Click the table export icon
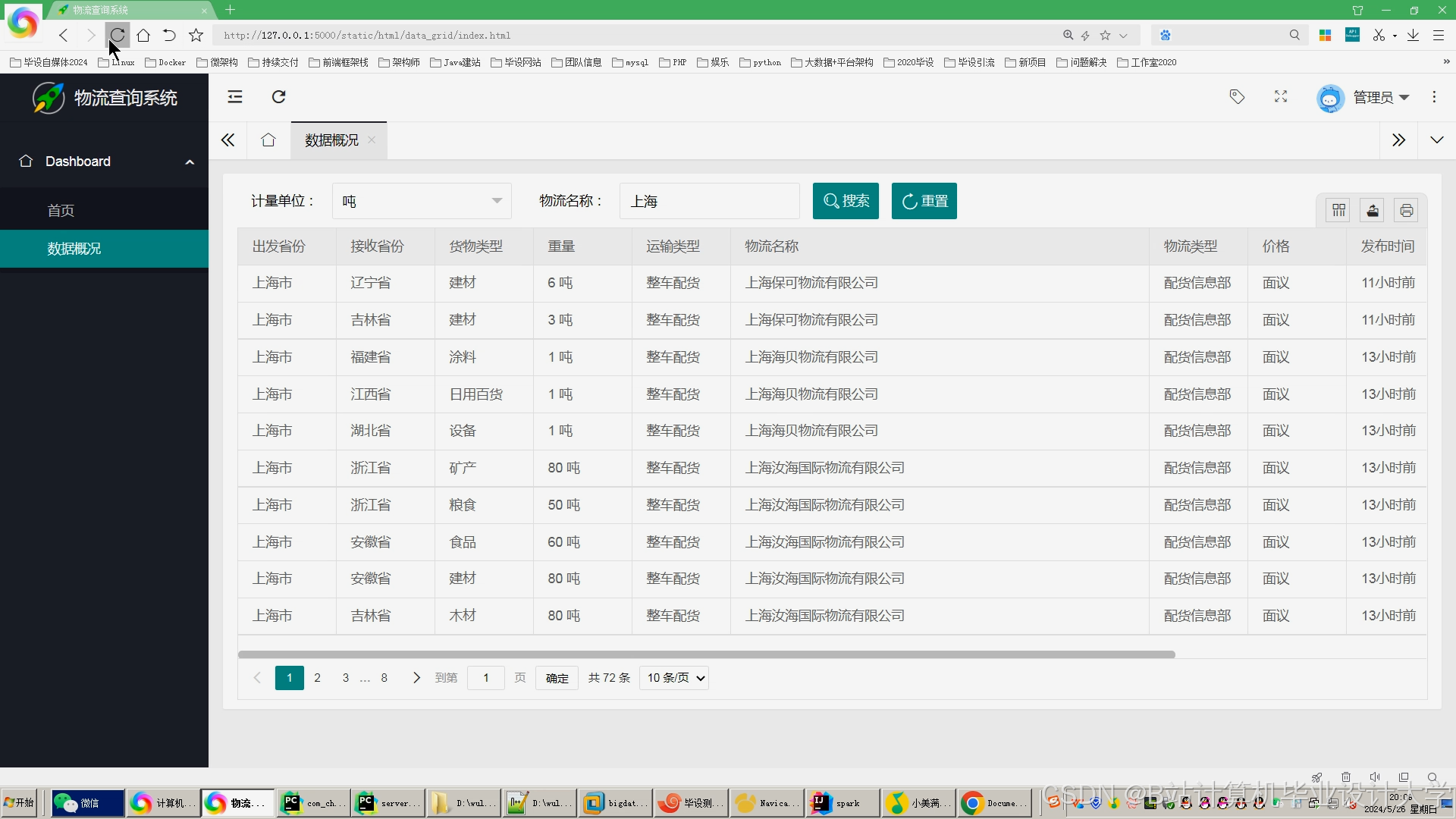 pyautogui.click(x=1373, y=210)
